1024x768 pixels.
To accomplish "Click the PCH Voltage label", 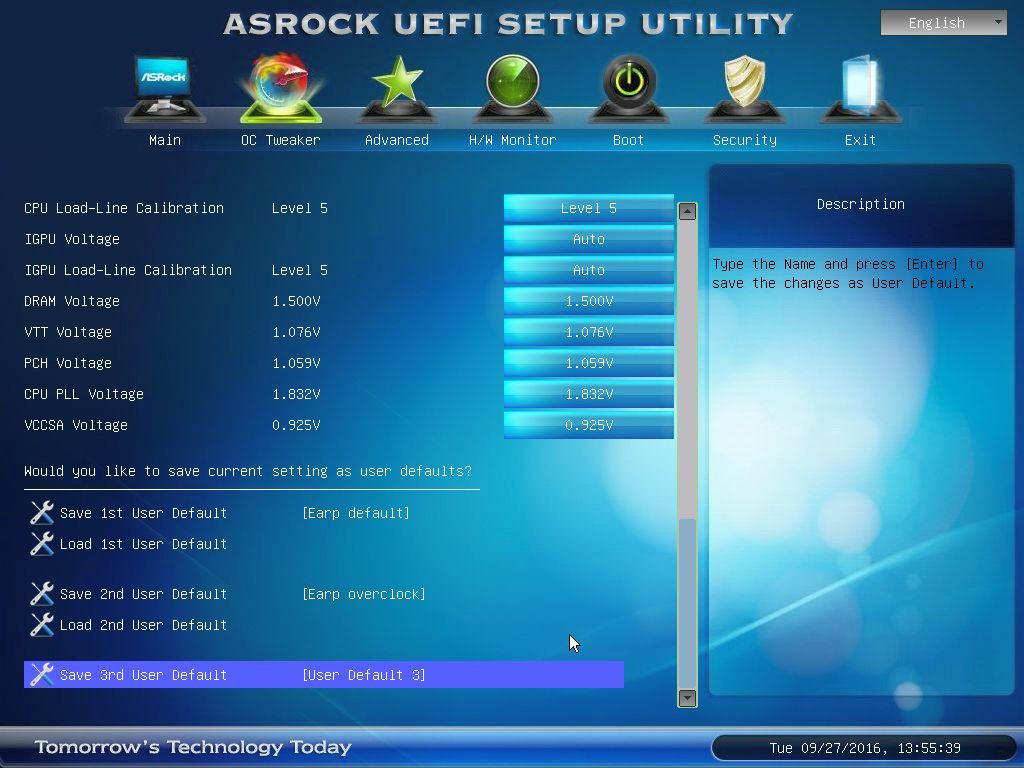I will pos(68,363).
